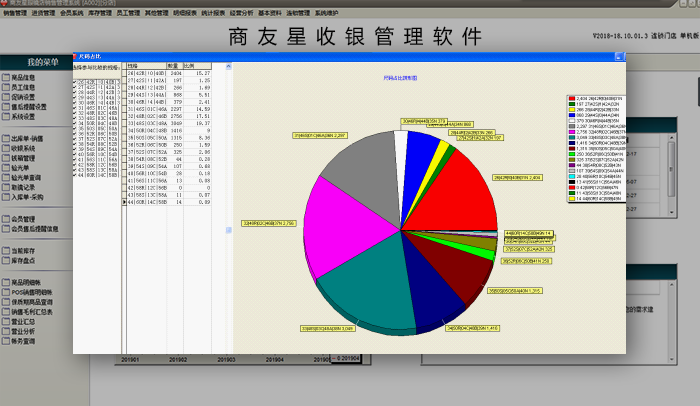Open 会员管理 in the sidebar
The image size is (700, 406).
click(24, 218)
